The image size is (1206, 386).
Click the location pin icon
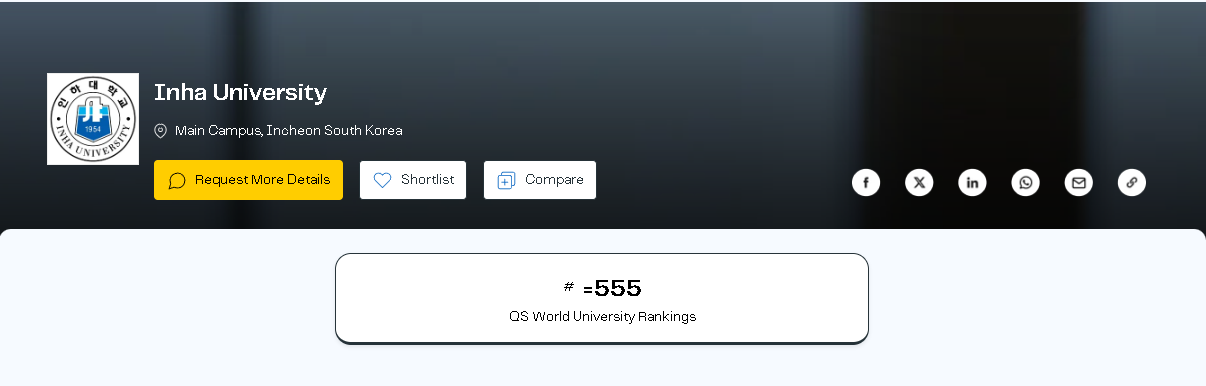(x=160, y=131)
